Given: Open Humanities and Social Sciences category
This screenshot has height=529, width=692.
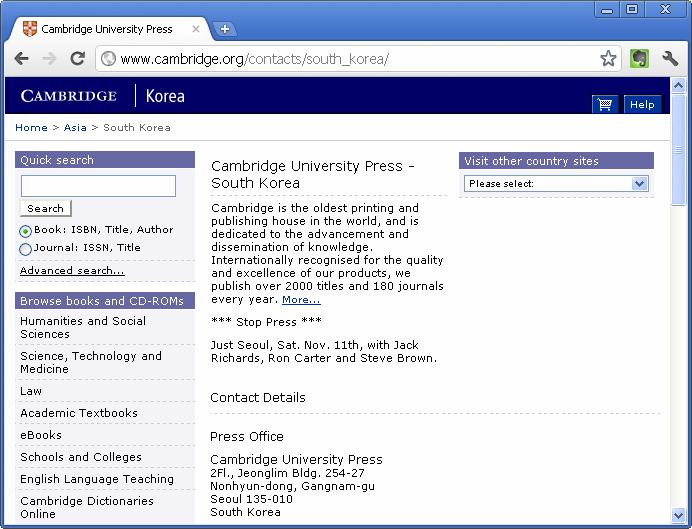Looking at the screenshot, I should pos(83,327).
